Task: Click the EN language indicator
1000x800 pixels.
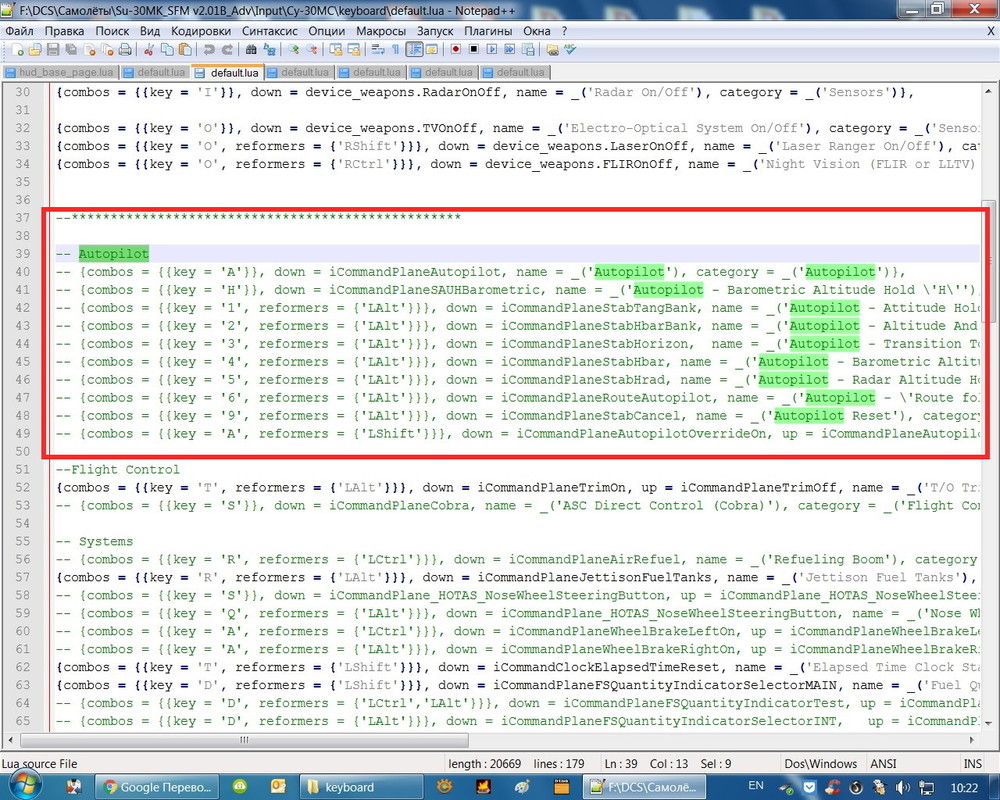Action: (756, 785)
